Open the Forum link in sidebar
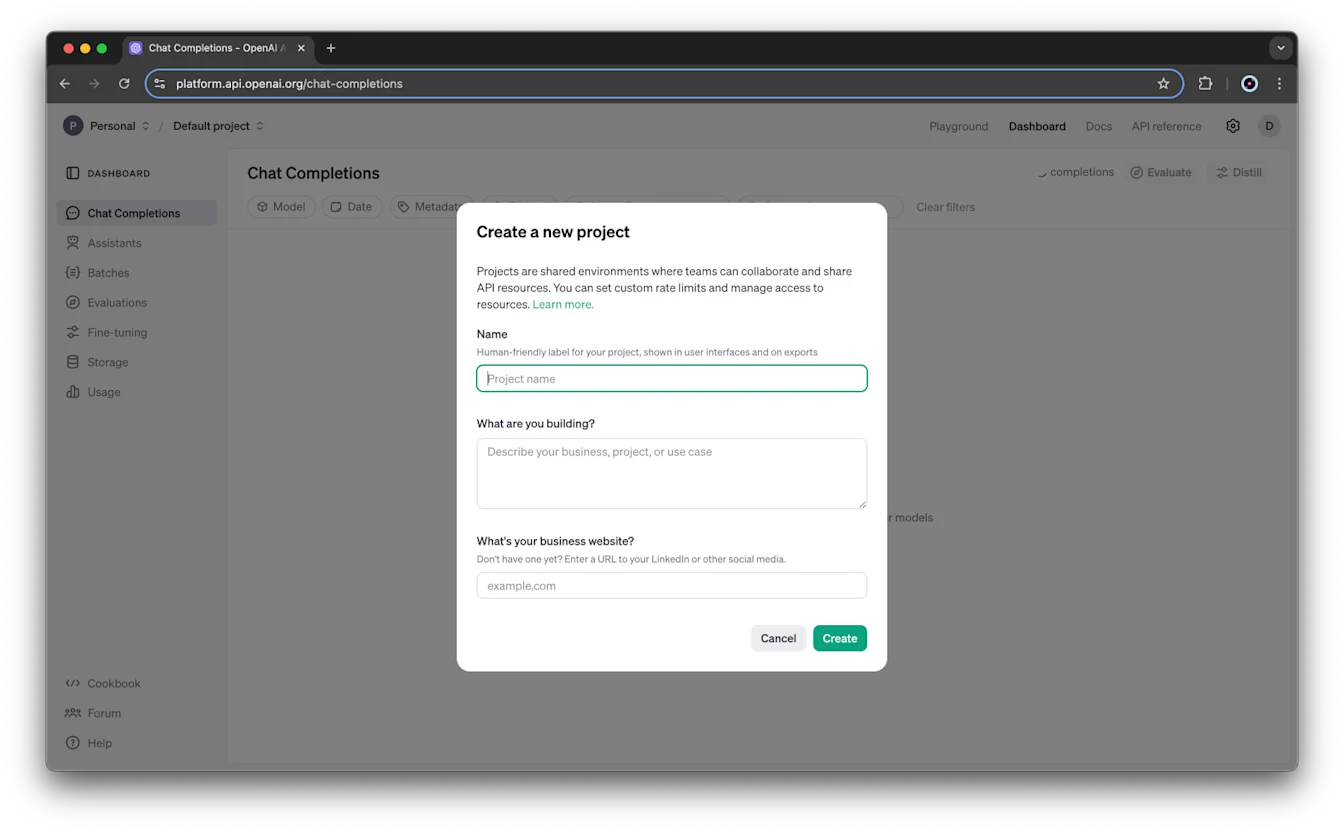1344x832 pixels. click(x=93, y=714)
